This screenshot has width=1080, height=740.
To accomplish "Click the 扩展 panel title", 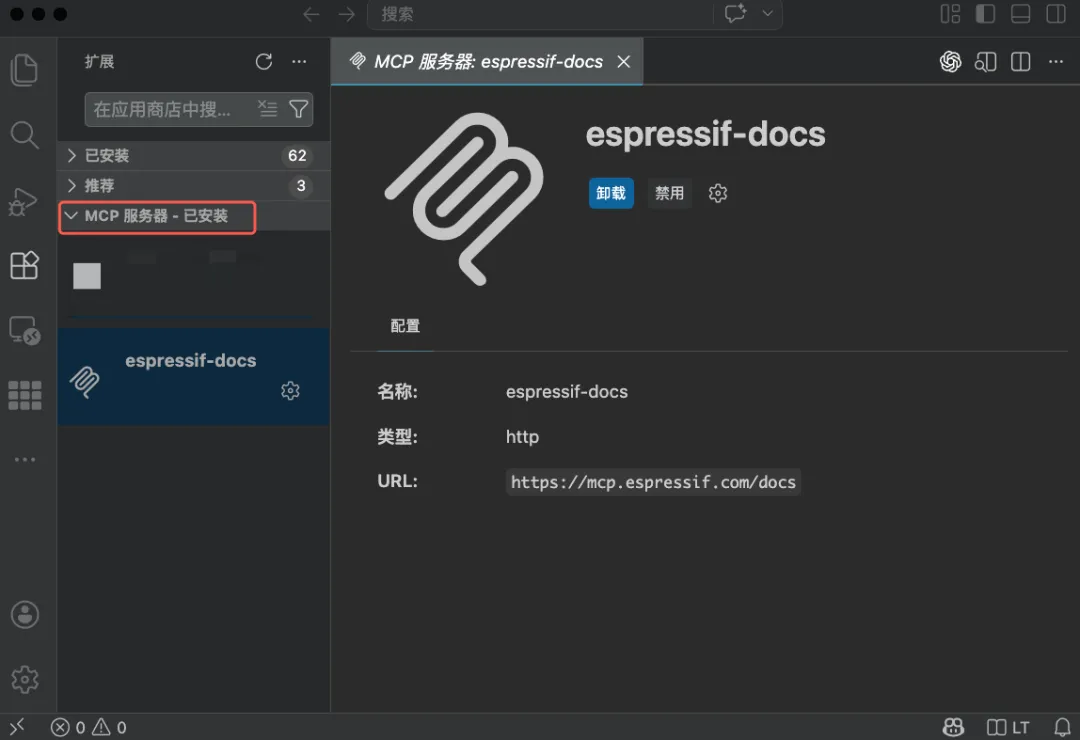I will point(99,62).
